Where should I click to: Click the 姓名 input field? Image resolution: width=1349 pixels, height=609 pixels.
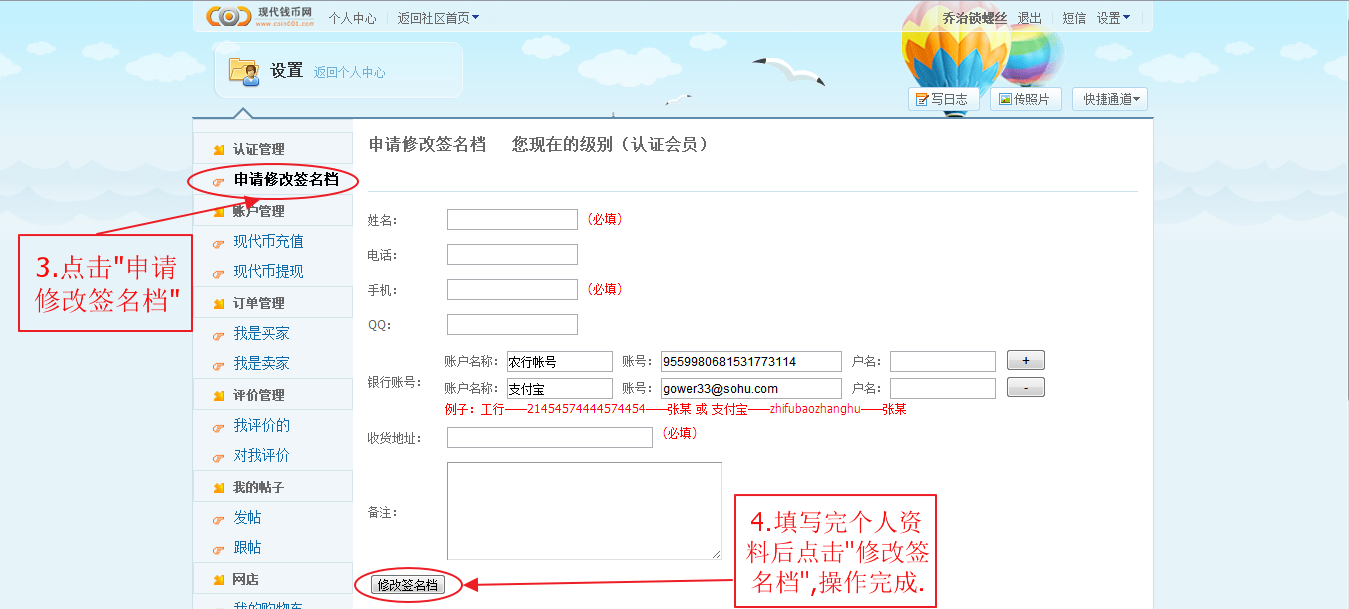(x=512, y=219)
